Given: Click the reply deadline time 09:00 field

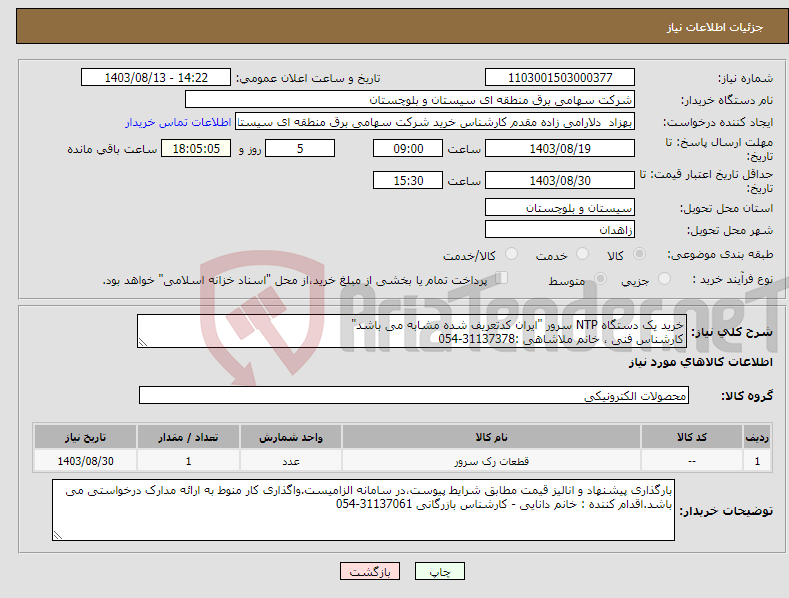Looking at the screenshot, I should click(408, 148).
